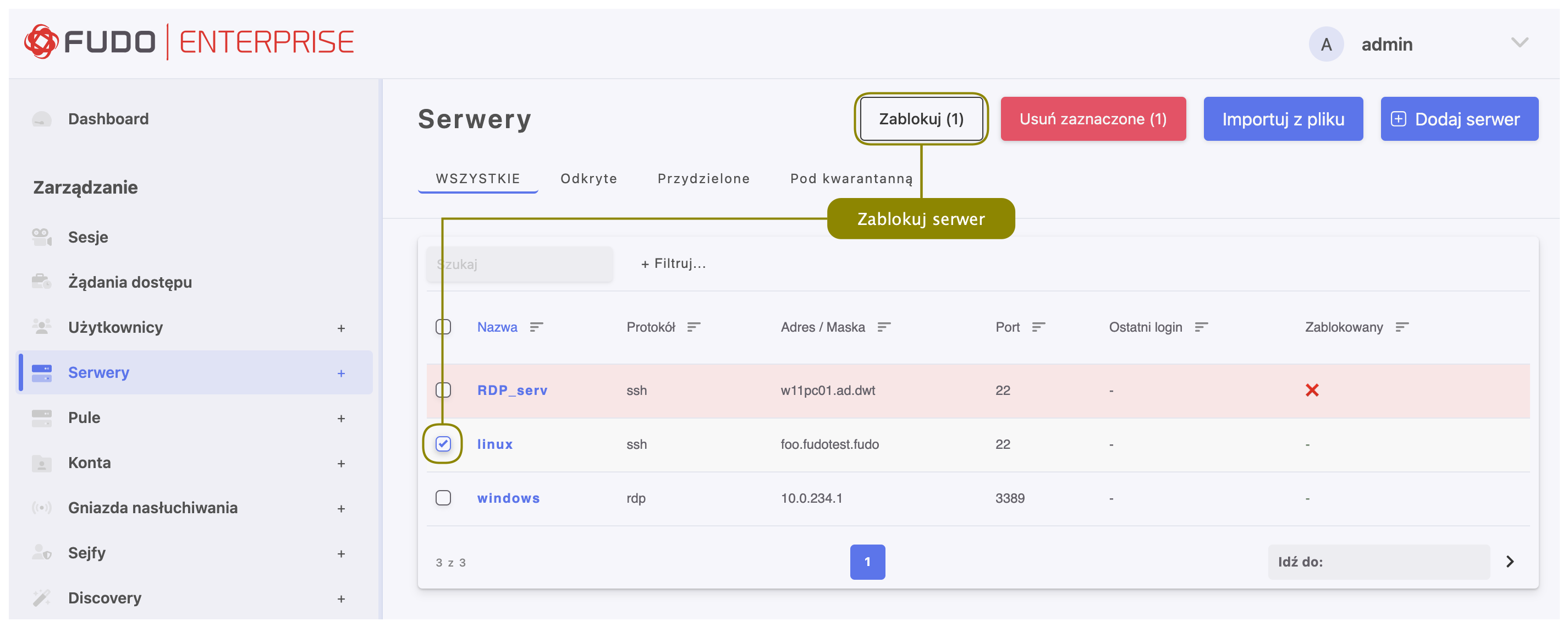Viewport: 1568px width, 632px height.
Task: Uncheck the linux server checkbox
Action: coord(443,444)
